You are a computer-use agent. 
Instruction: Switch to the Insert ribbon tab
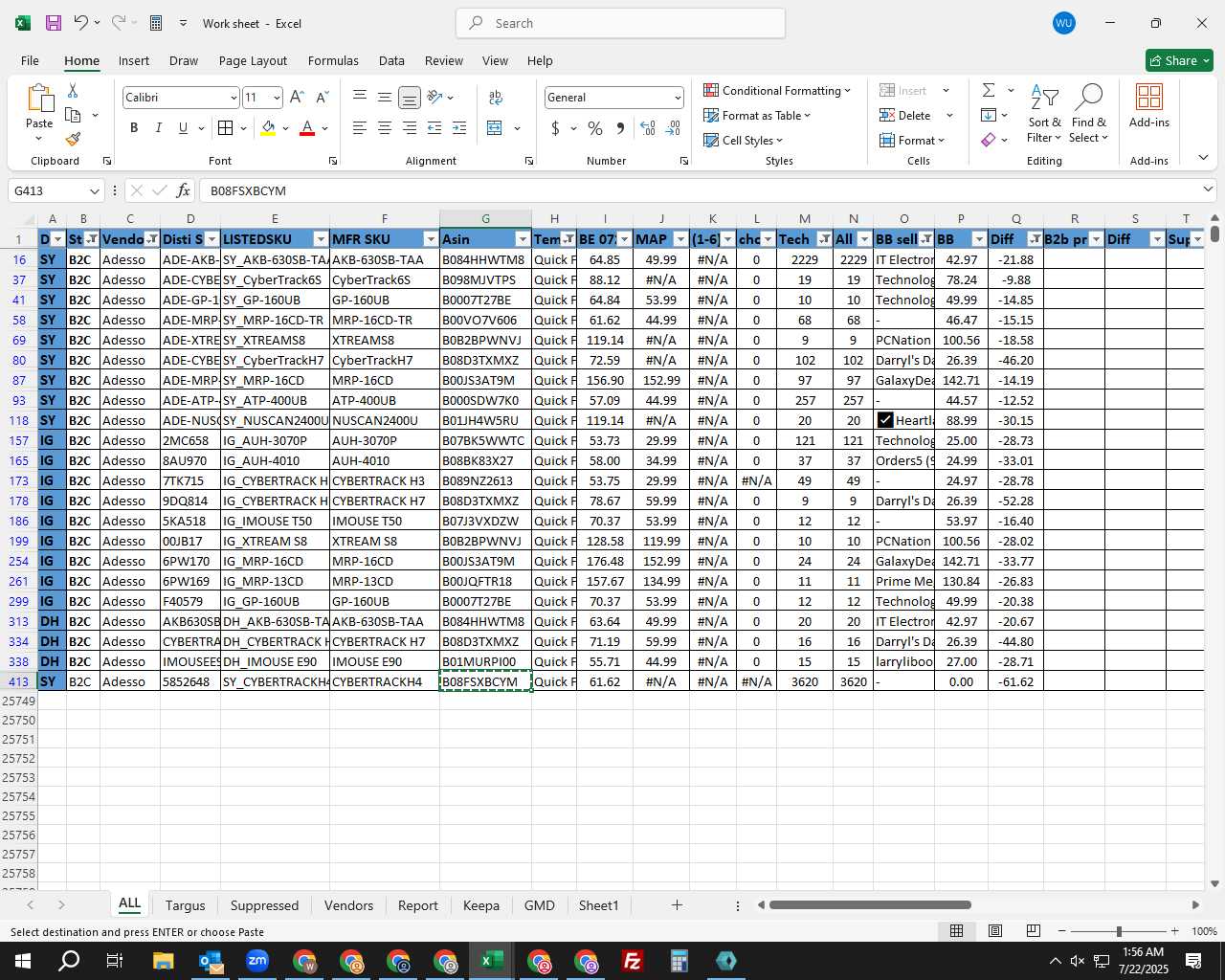coord(134,60)
